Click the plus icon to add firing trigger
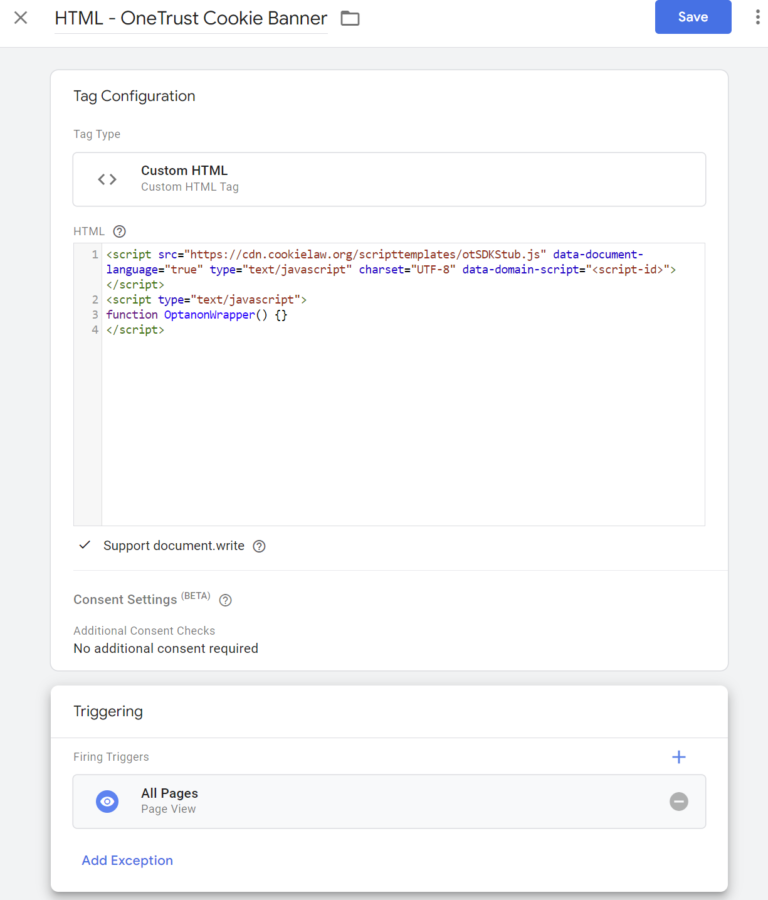 pyautogui.click(x=679, y=757)
